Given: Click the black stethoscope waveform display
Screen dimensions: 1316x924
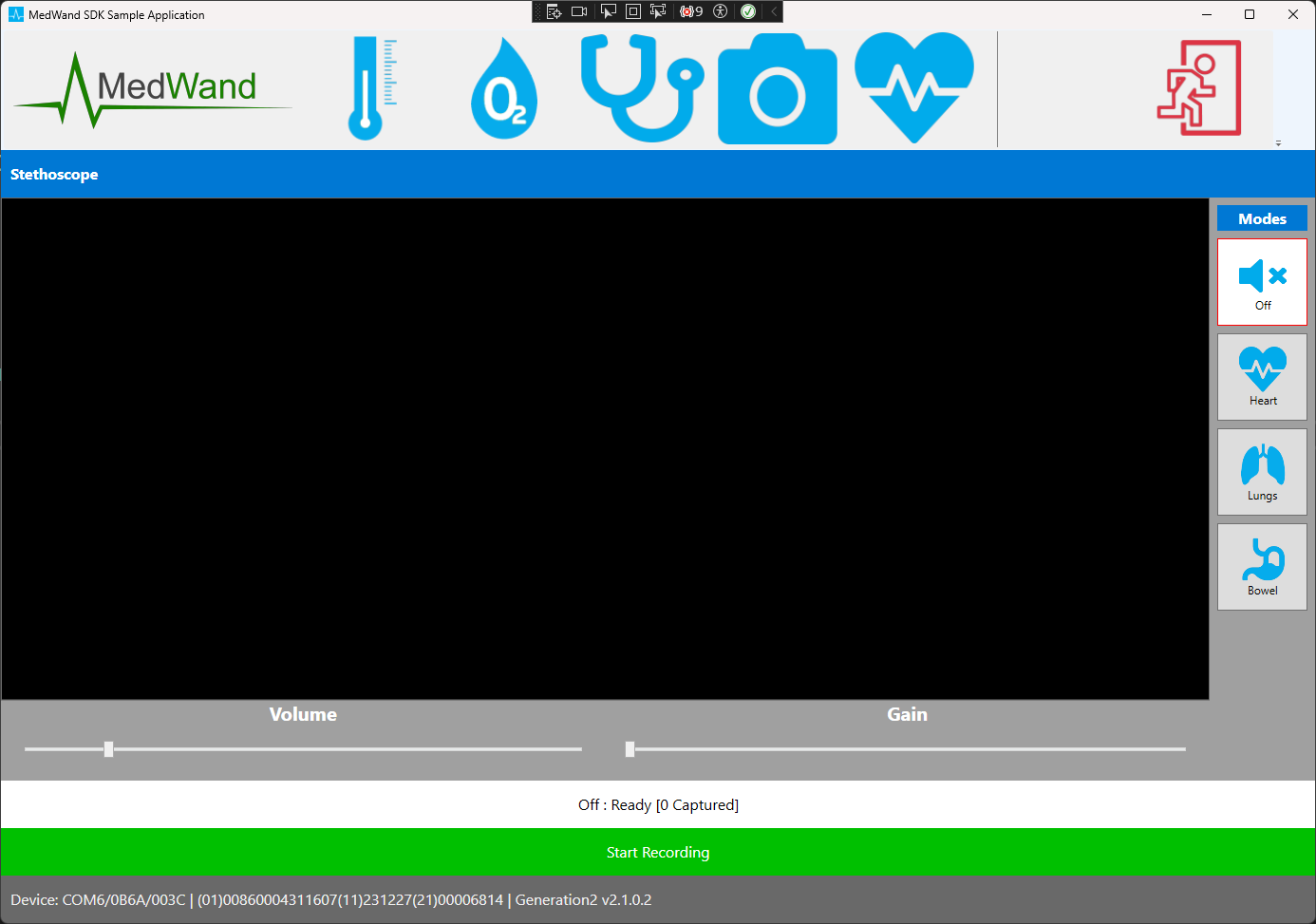Looking at the screenshot, I should (x=605, y=448).
